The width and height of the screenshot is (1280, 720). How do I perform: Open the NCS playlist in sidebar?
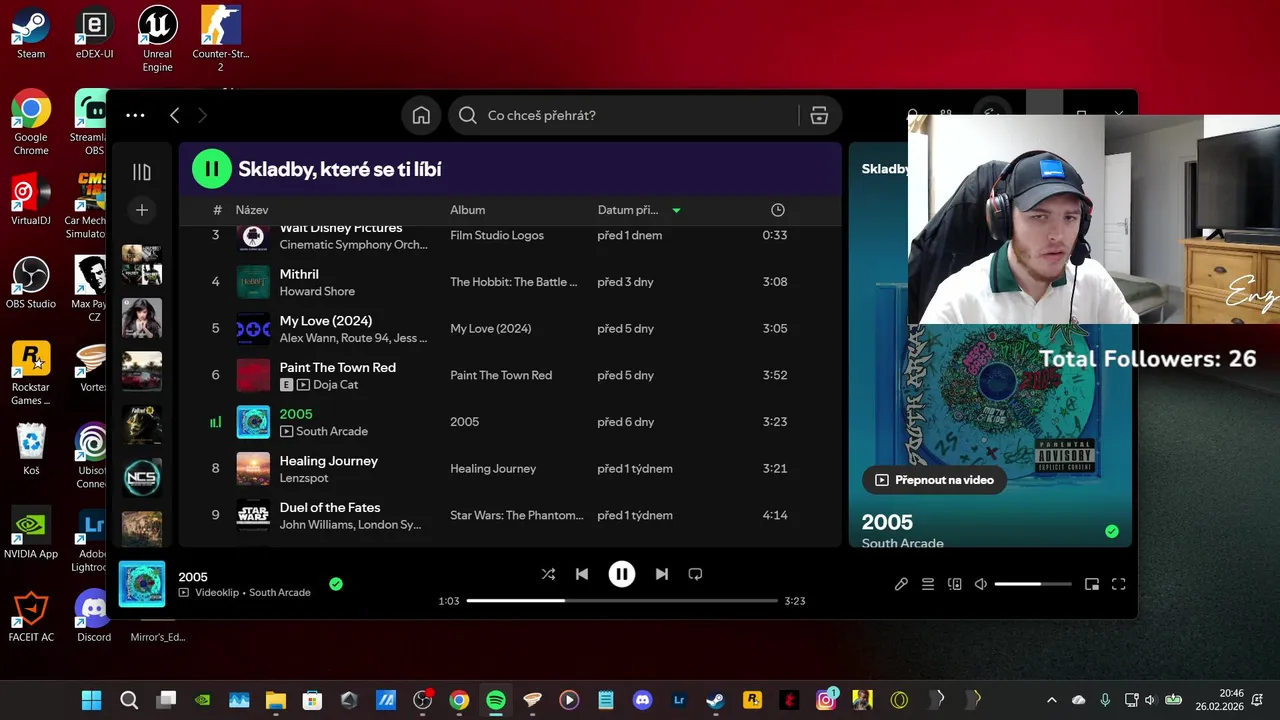coord(142,477)
